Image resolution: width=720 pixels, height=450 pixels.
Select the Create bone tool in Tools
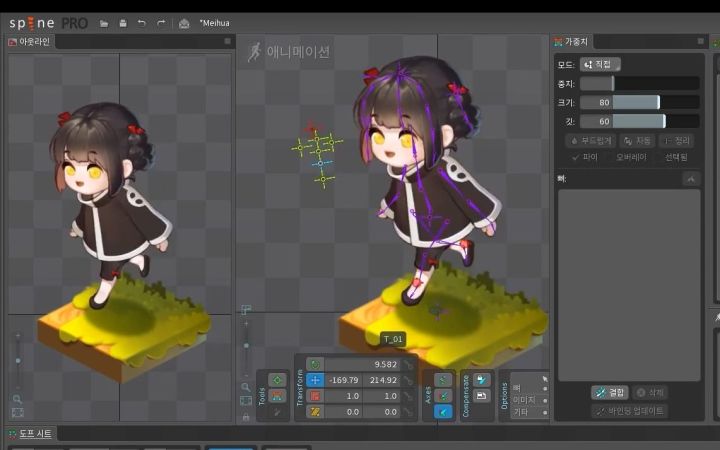pos(277,412)
